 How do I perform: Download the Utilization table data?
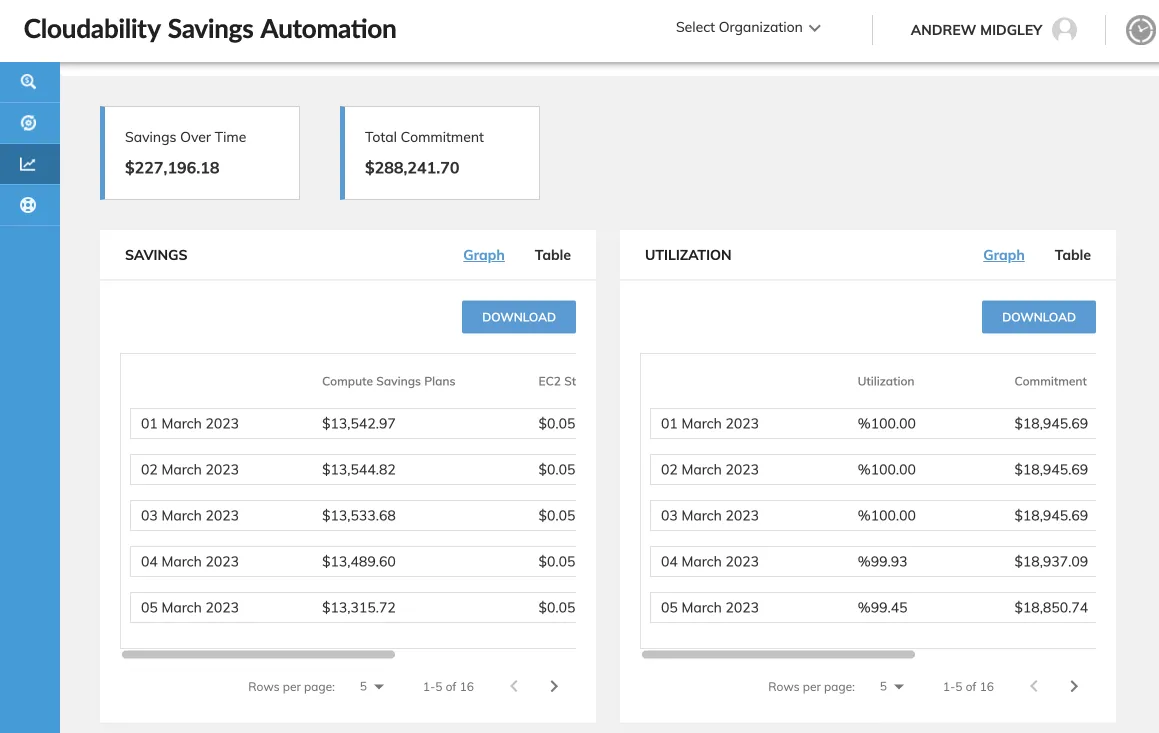1039,317
